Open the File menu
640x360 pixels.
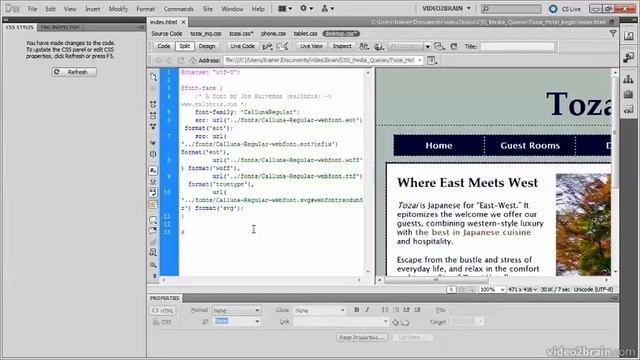click(x=32, y=9)
